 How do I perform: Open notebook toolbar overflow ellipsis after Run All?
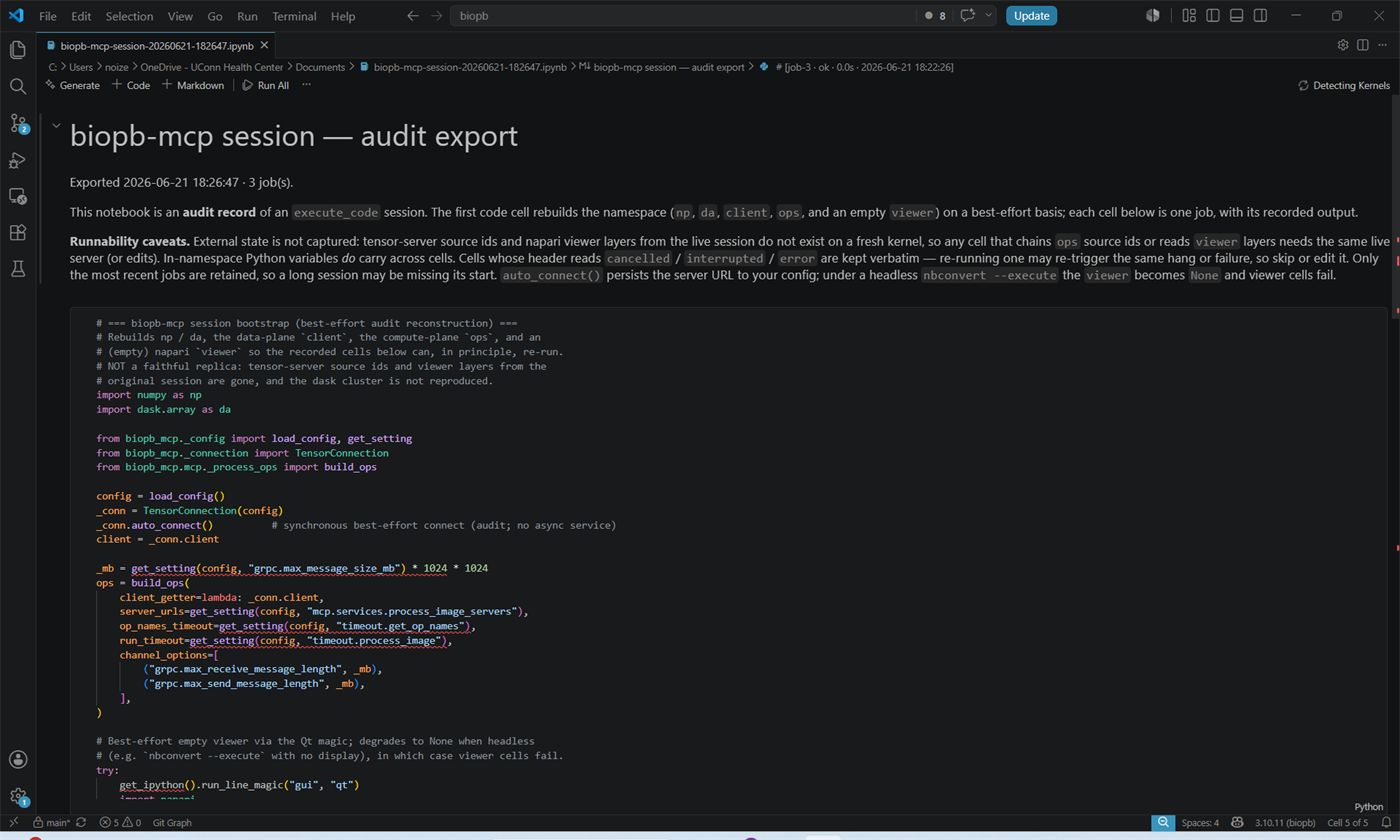(306, 85)
